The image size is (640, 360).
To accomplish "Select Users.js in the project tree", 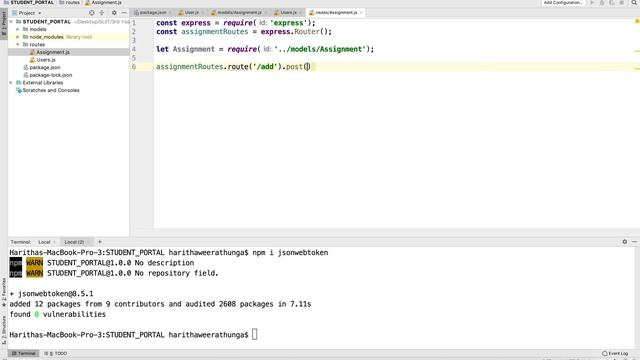I will click(x=46, y=60).
